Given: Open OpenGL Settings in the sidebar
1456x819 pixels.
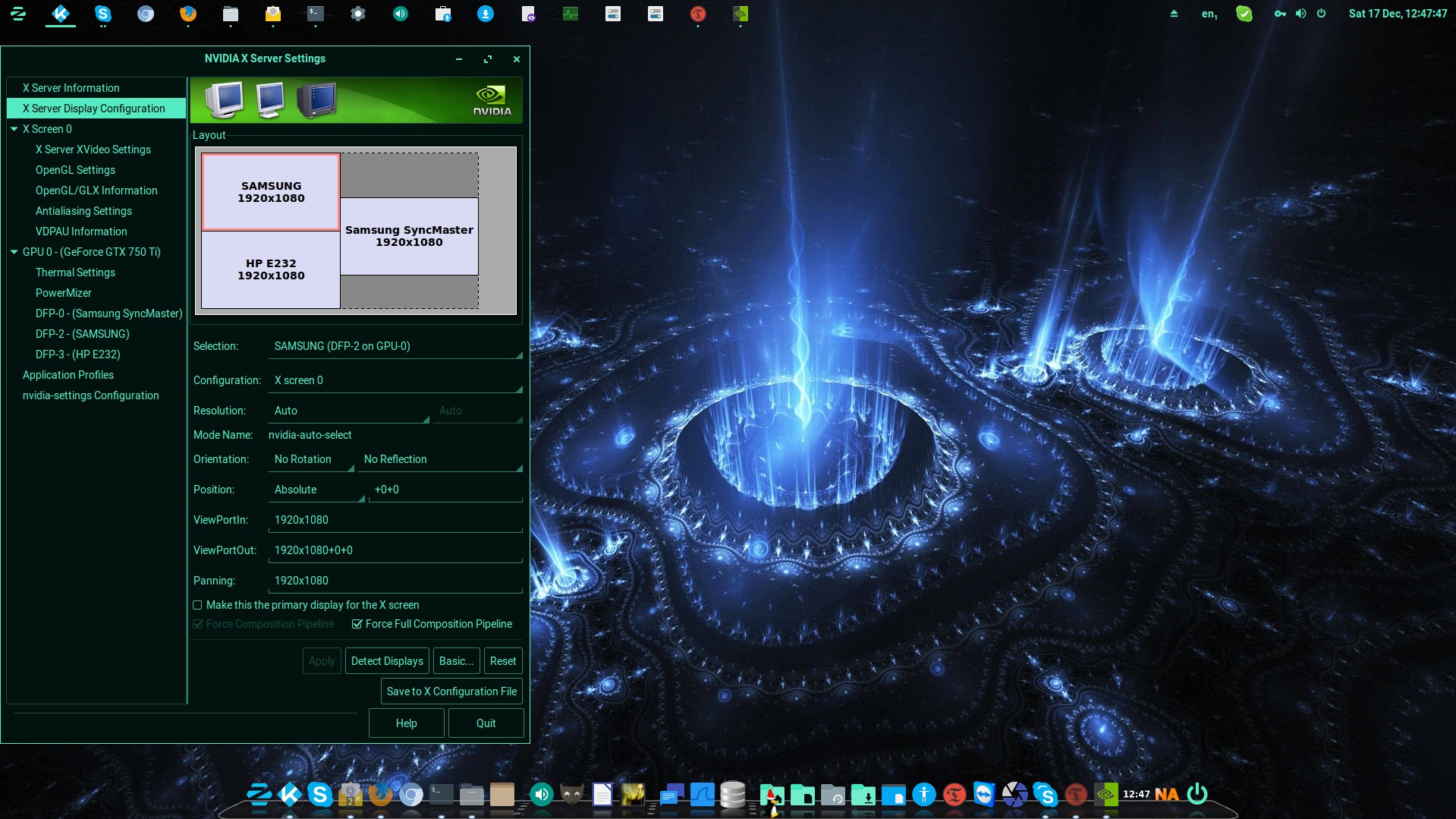Looking at the screenshot, I should tap(75, 170).
